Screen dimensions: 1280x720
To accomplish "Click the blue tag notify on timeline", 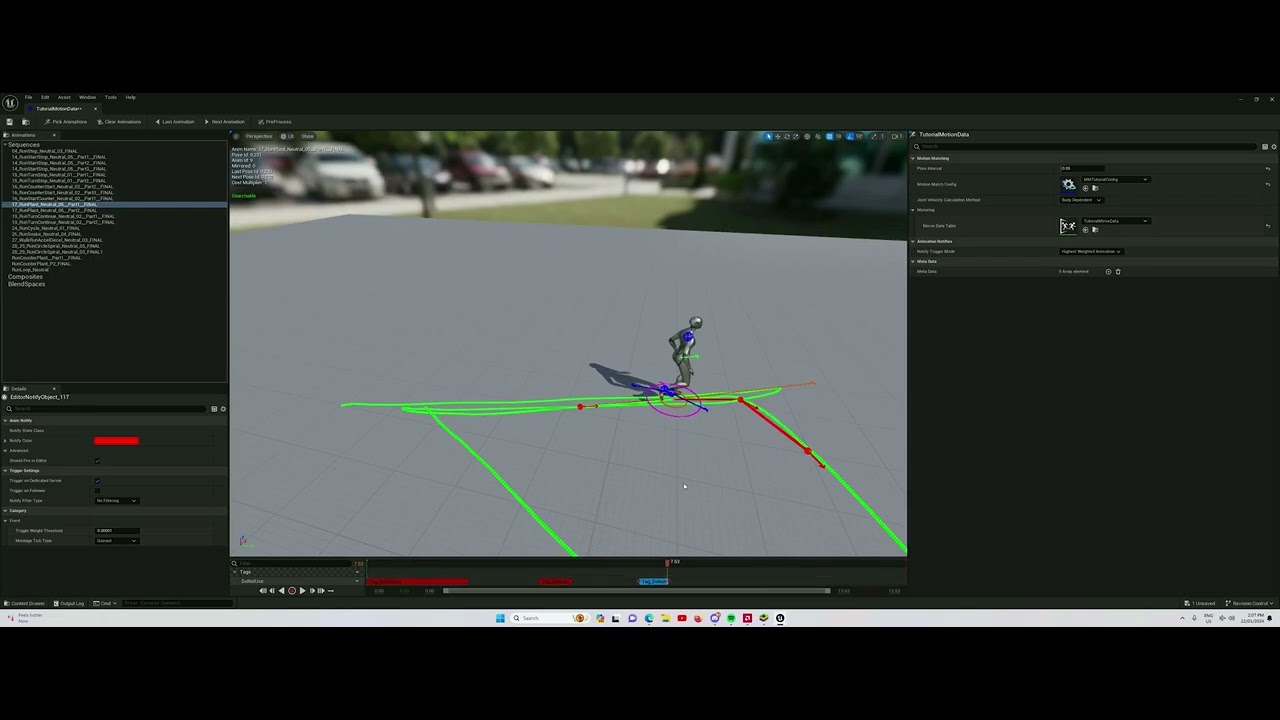I will [x=654, y=581].
